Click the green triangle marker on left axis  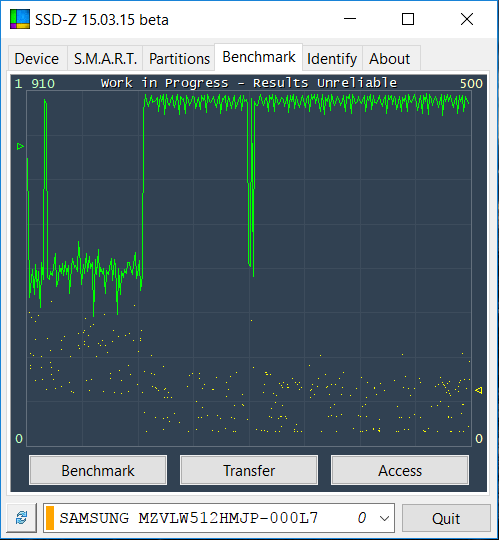20,147
